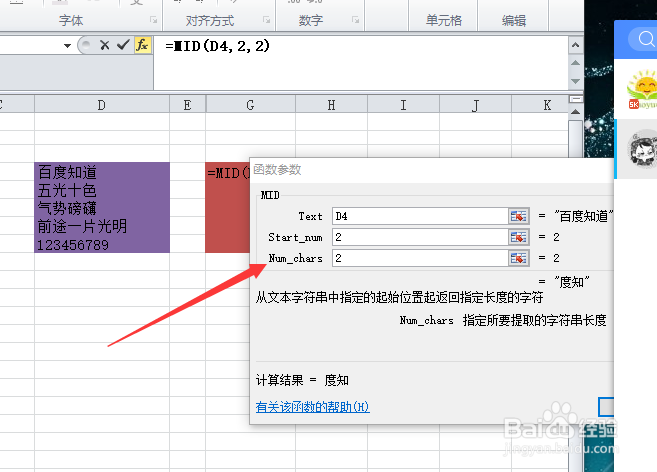Collapse dialog via Start_num range selector icon

pos(519,237)
